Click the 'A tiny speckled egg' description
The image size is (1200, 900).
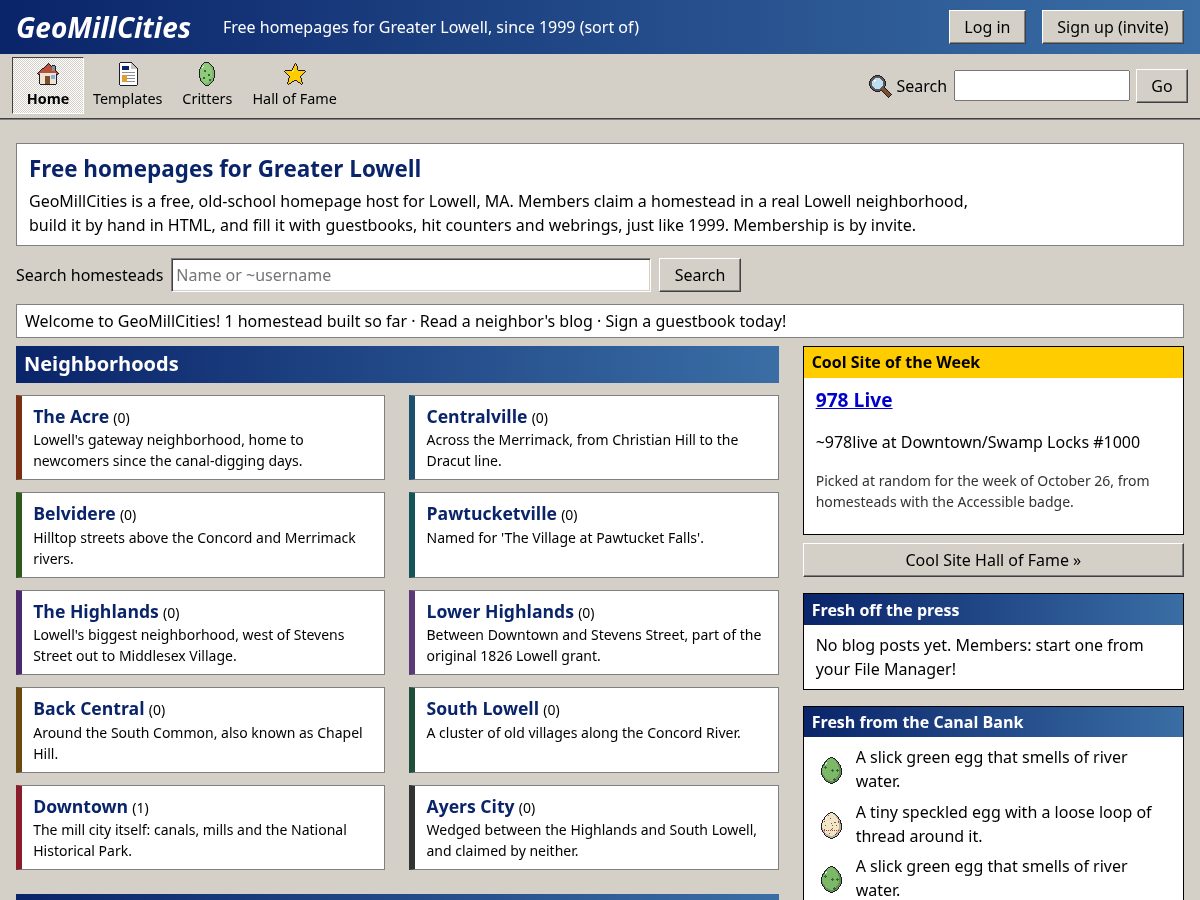(1003, 824)
